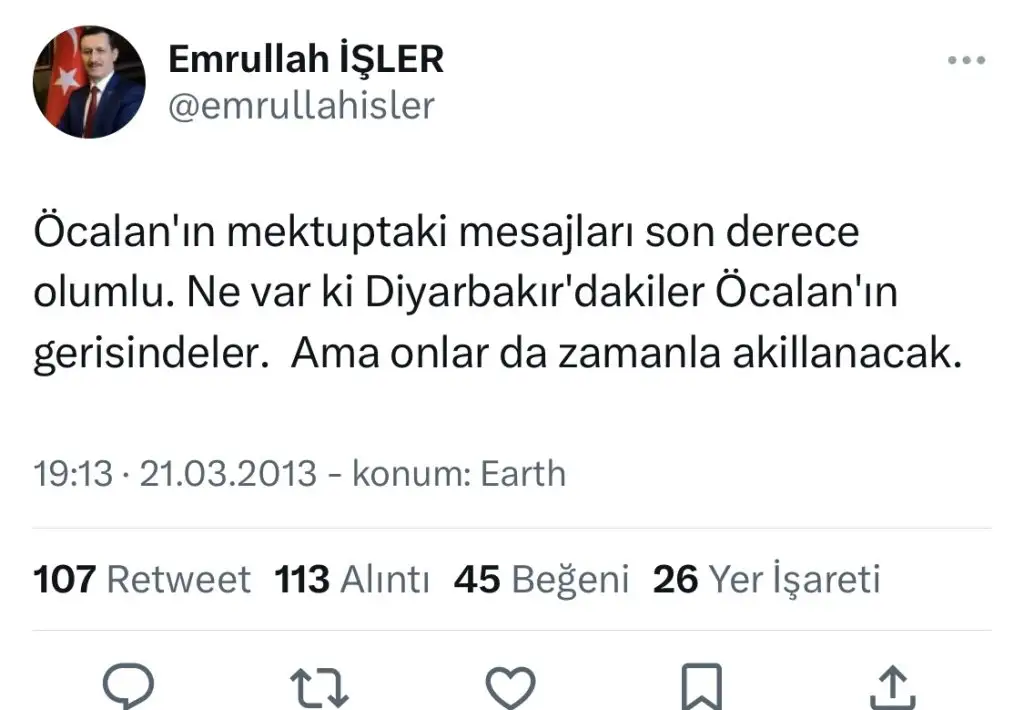The image size is (1024, 710).
Task: Open the three-dot more options menu
Action: (966, 61)
